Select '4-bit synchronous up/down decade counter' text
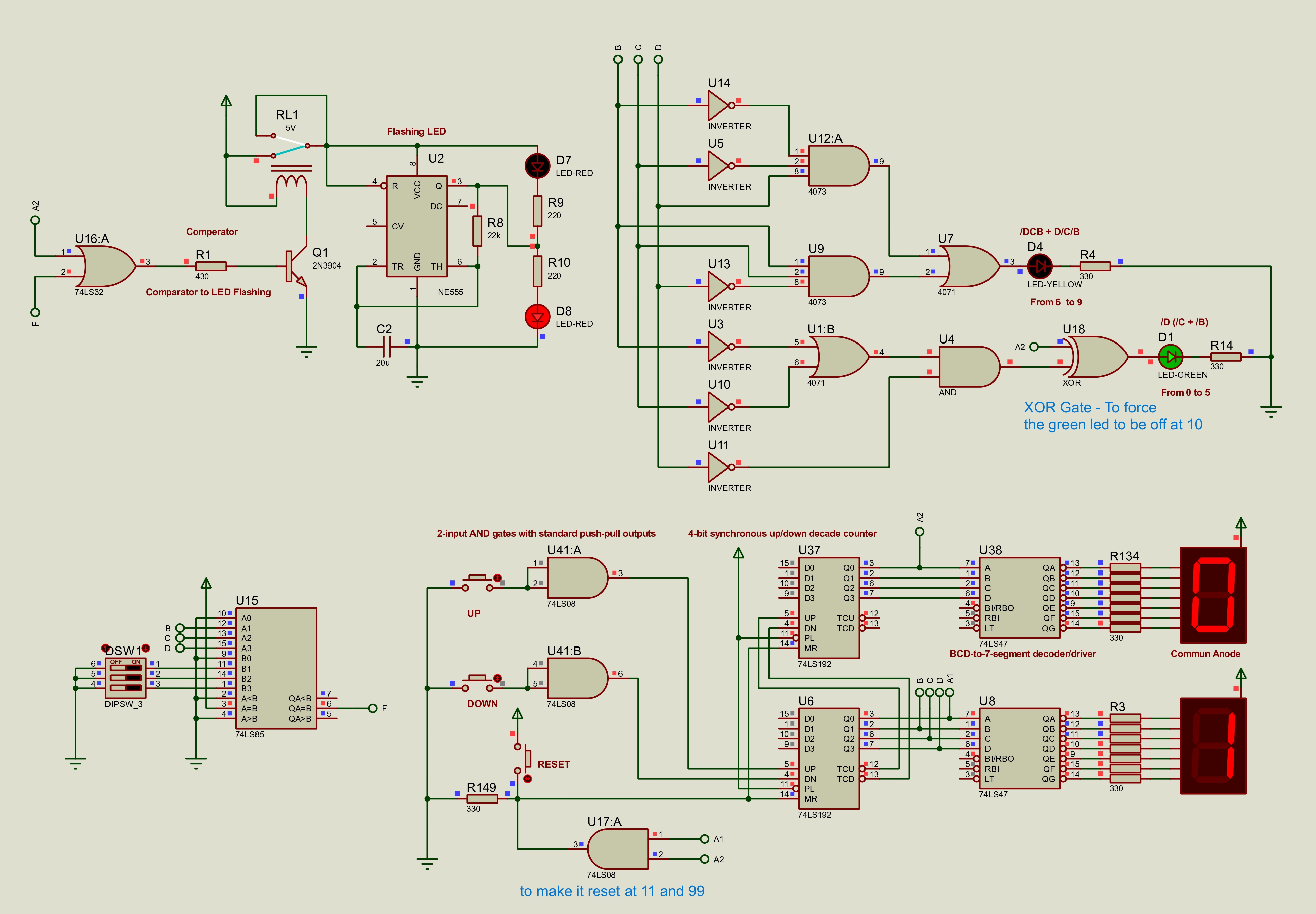Screen dimensions: 1316x914 coord(782,533)
